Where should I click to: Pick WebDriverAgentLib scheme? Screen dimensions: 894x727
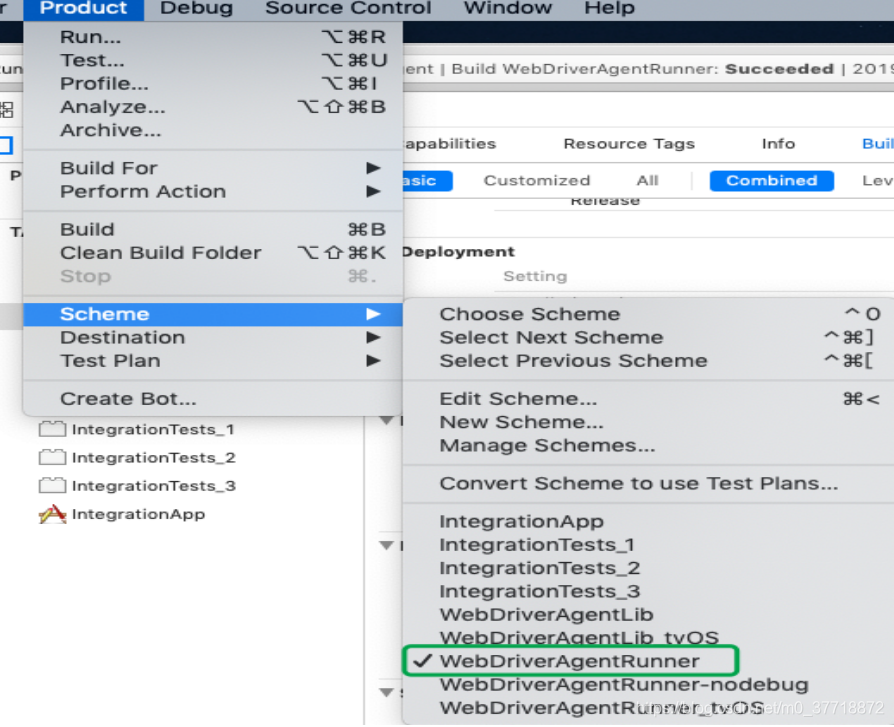[648, 615]
